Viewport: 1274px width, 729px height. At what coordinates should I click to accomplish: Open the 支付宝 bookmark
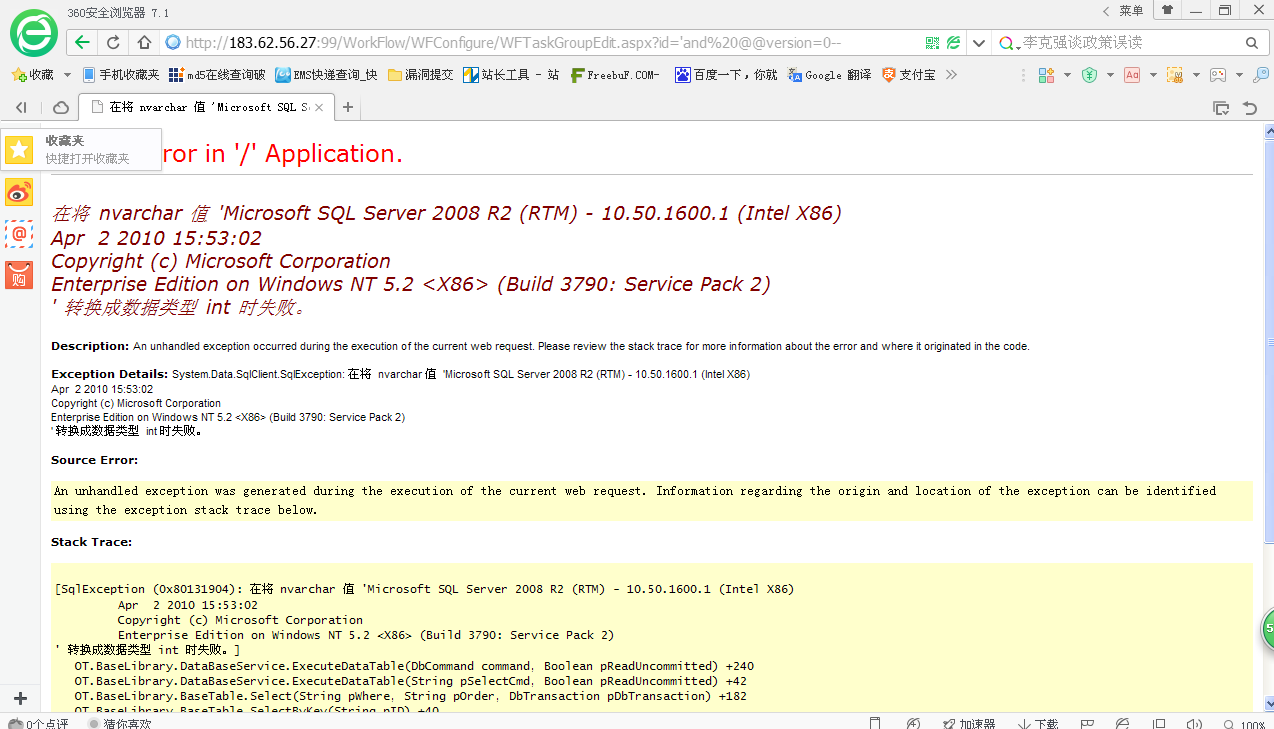pos(908,75)
